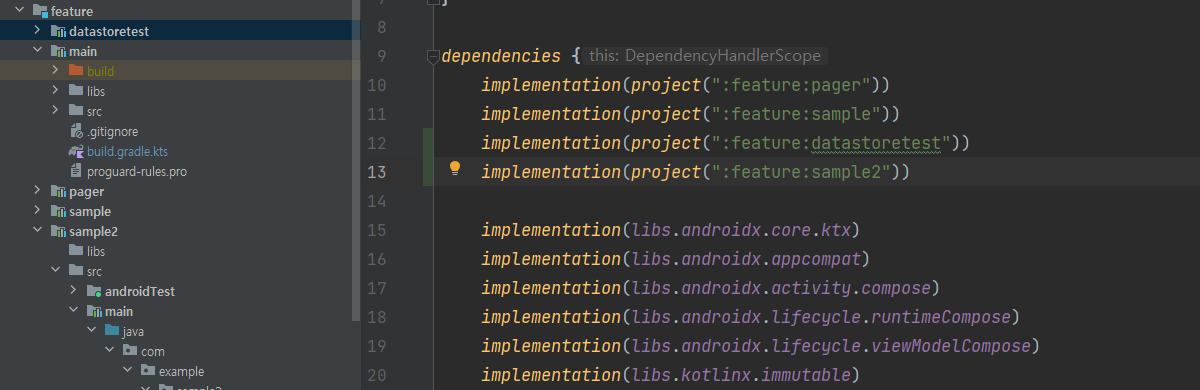Click the orange build folder icon
The height and width of the screenshot is (390, 1200).
76,71
